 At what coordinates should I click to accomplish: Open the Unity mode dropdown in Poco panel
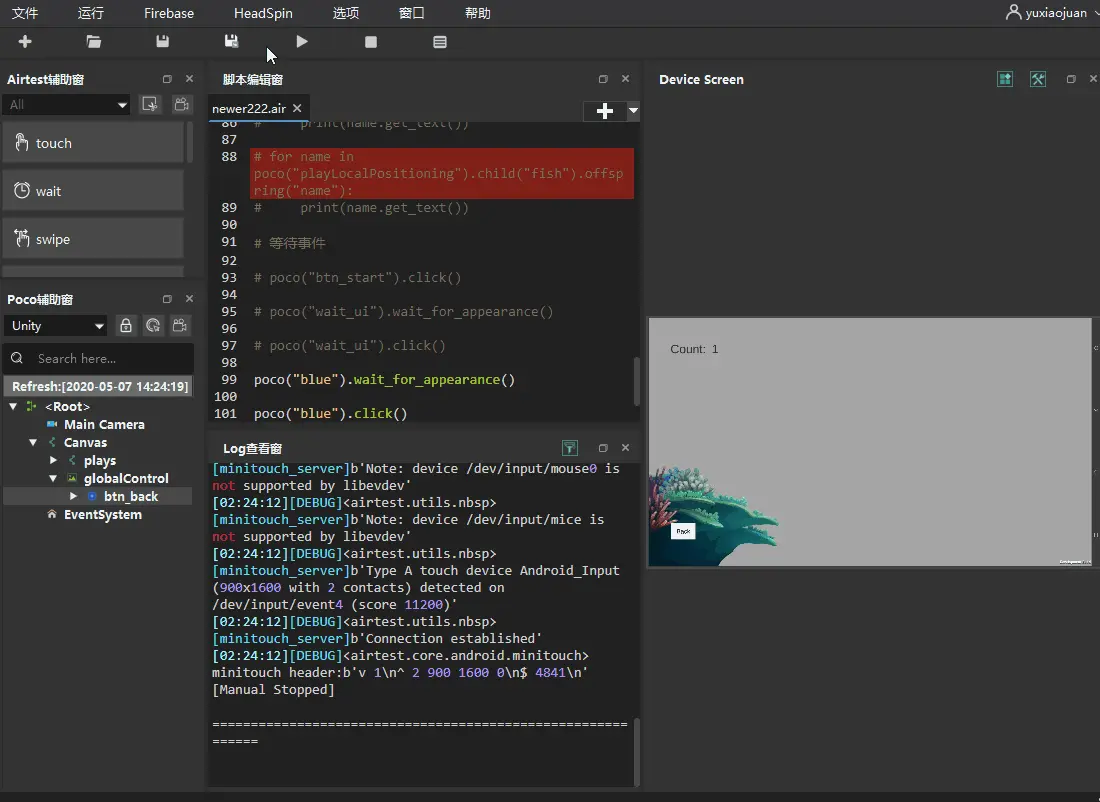tap(55, 325)
